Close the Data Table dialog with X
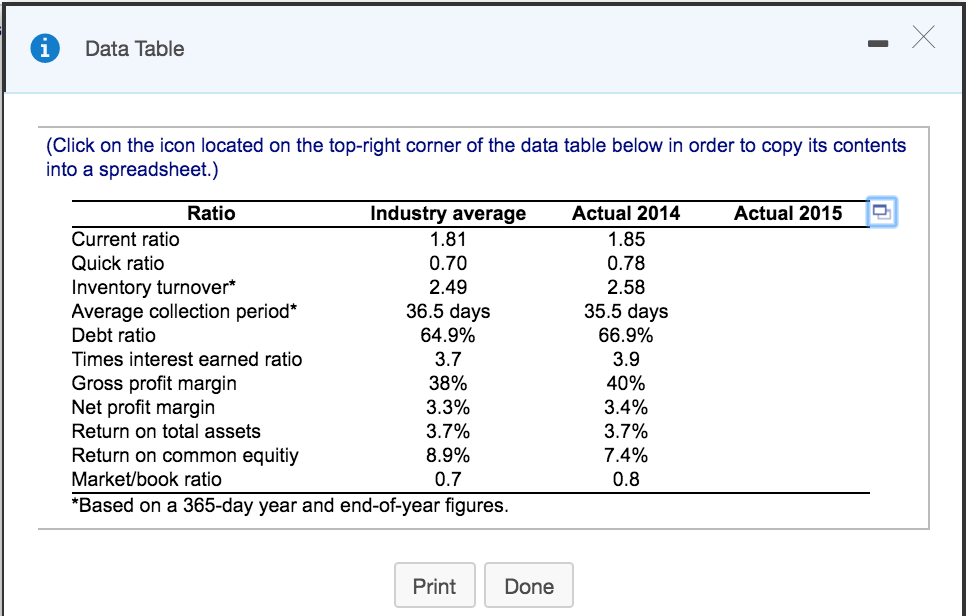This screenshot has width=966, height=616. point(924,39)
